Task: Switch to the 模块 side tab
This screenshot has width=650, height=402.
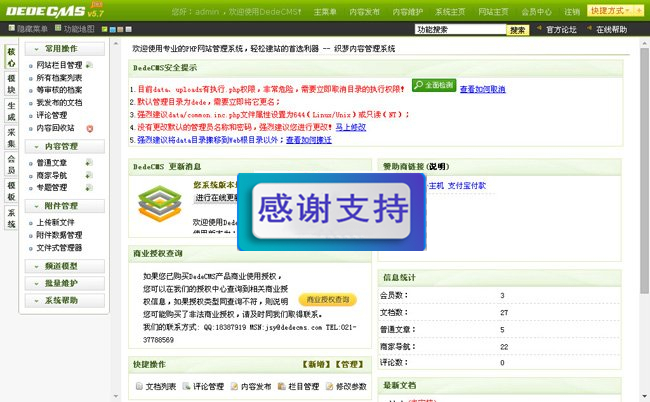Action: (11, 84)
